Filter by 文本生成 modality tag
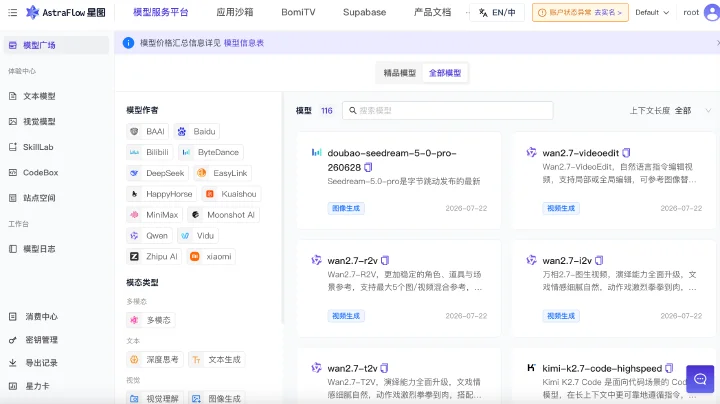 pos(217,359)
